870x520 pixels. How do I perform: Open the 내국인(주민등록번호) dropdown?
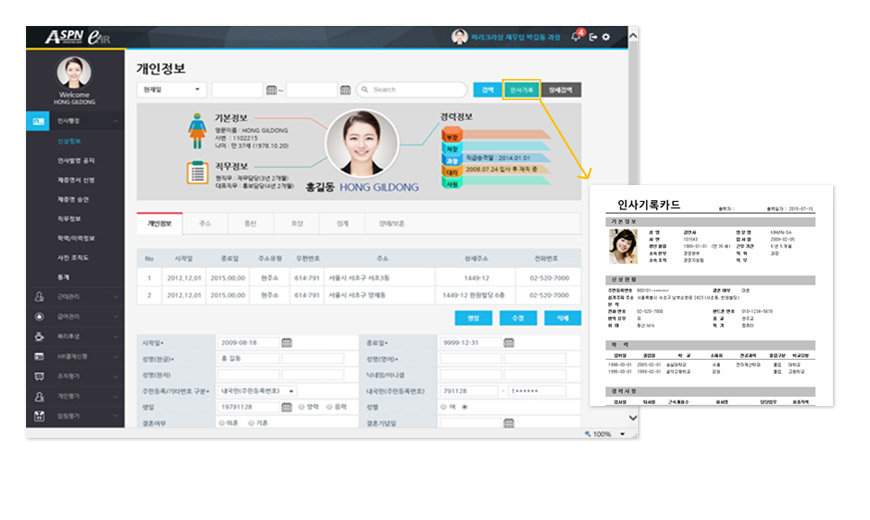[259, 391]
